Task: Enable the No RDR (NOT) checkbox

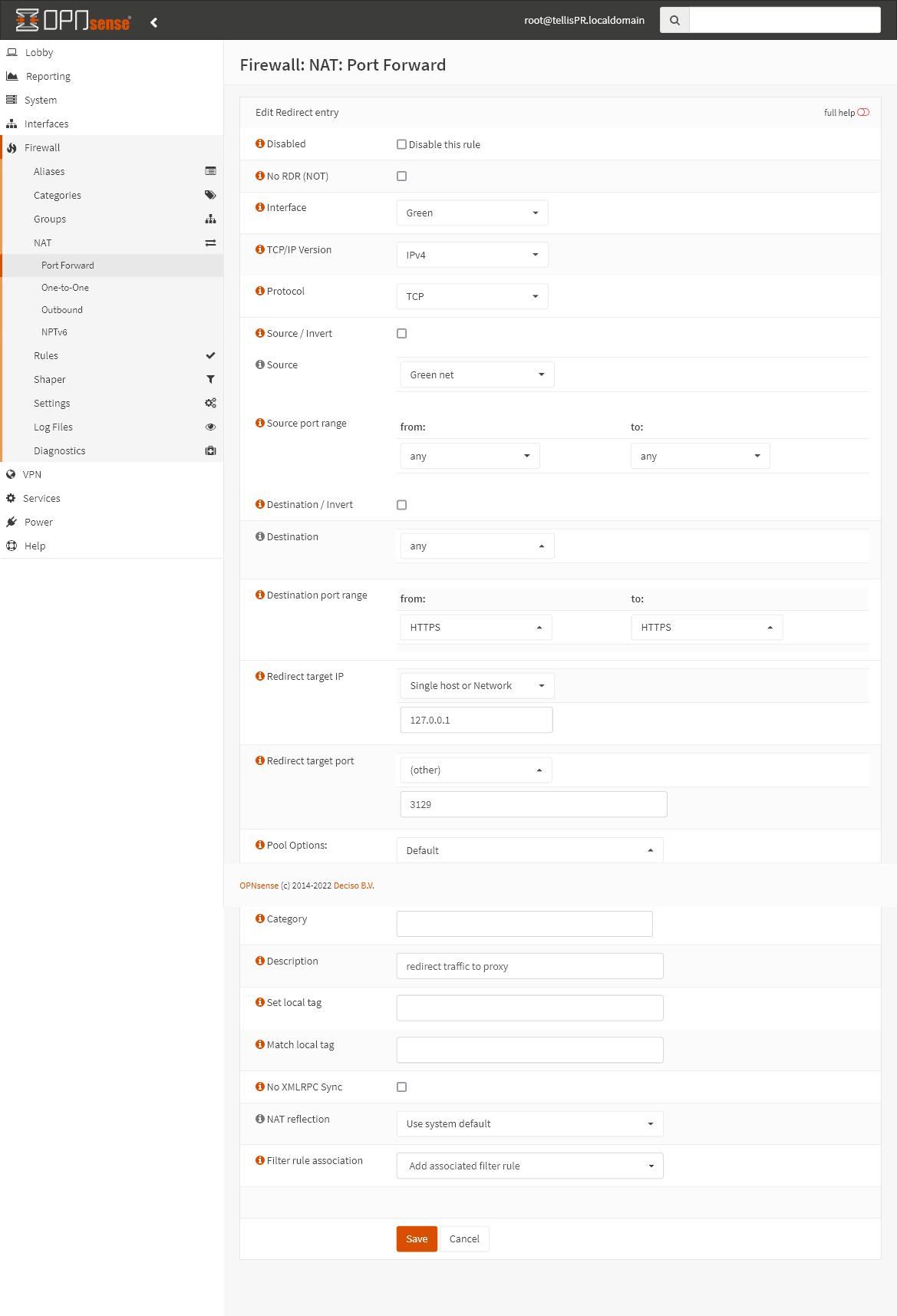Action: (x=401, y=176)
